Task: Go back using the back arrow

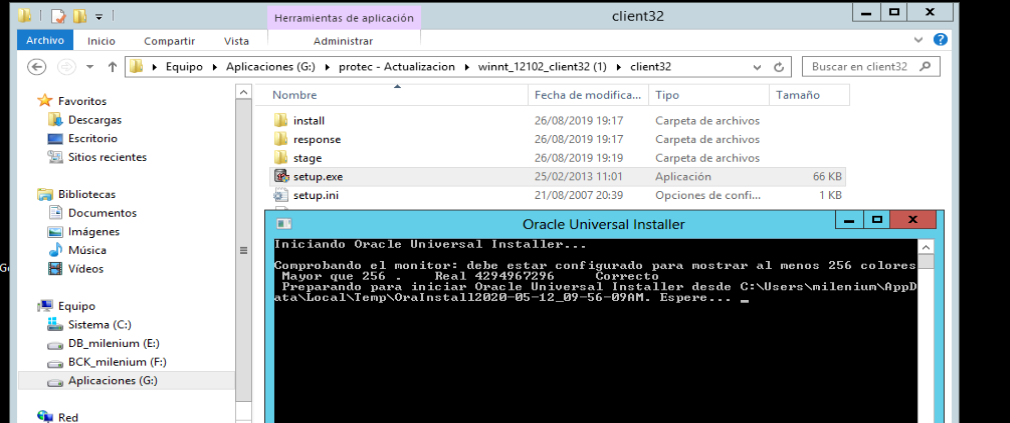Action: (37, 67)
